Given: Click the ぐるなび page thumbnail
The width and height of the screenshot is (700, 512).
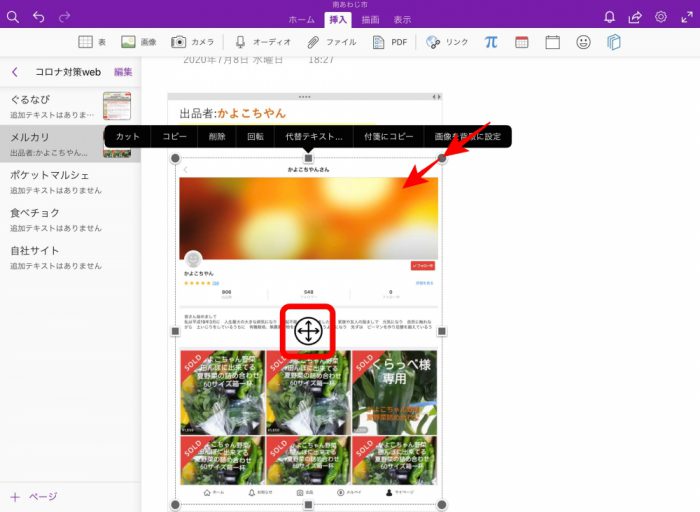Looking at the screenshot, I should [117, 106].
